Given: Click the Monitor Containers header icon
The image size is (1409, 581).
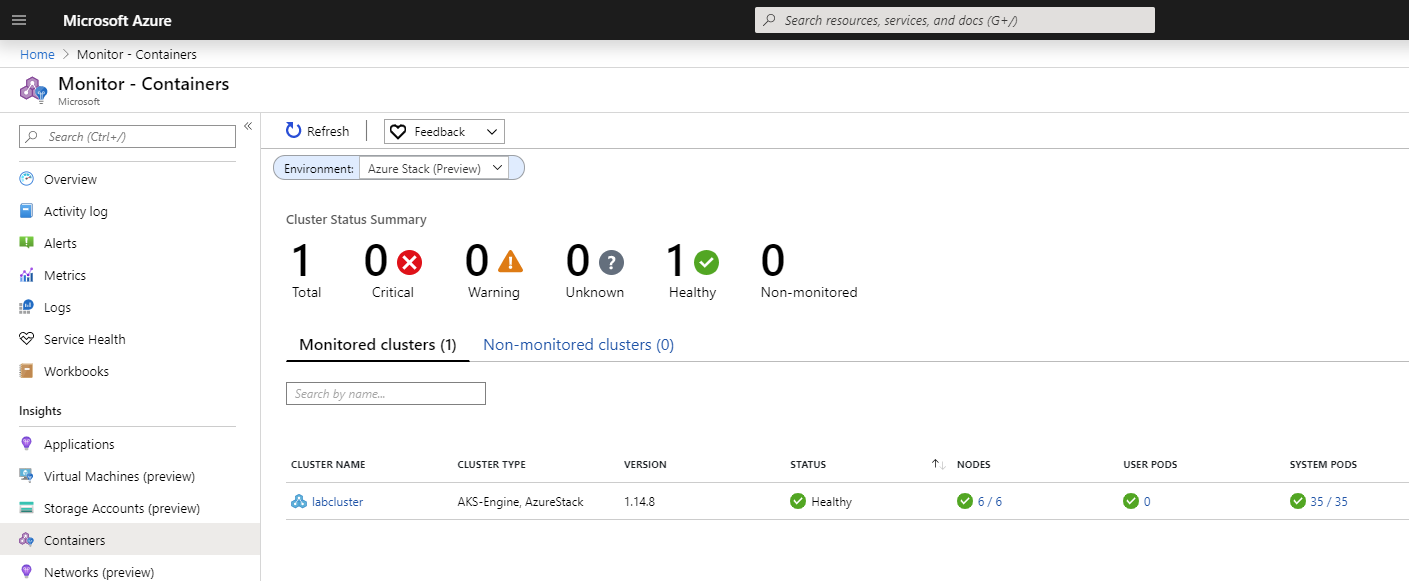Looking at the screenshot, I should (33, 89).
